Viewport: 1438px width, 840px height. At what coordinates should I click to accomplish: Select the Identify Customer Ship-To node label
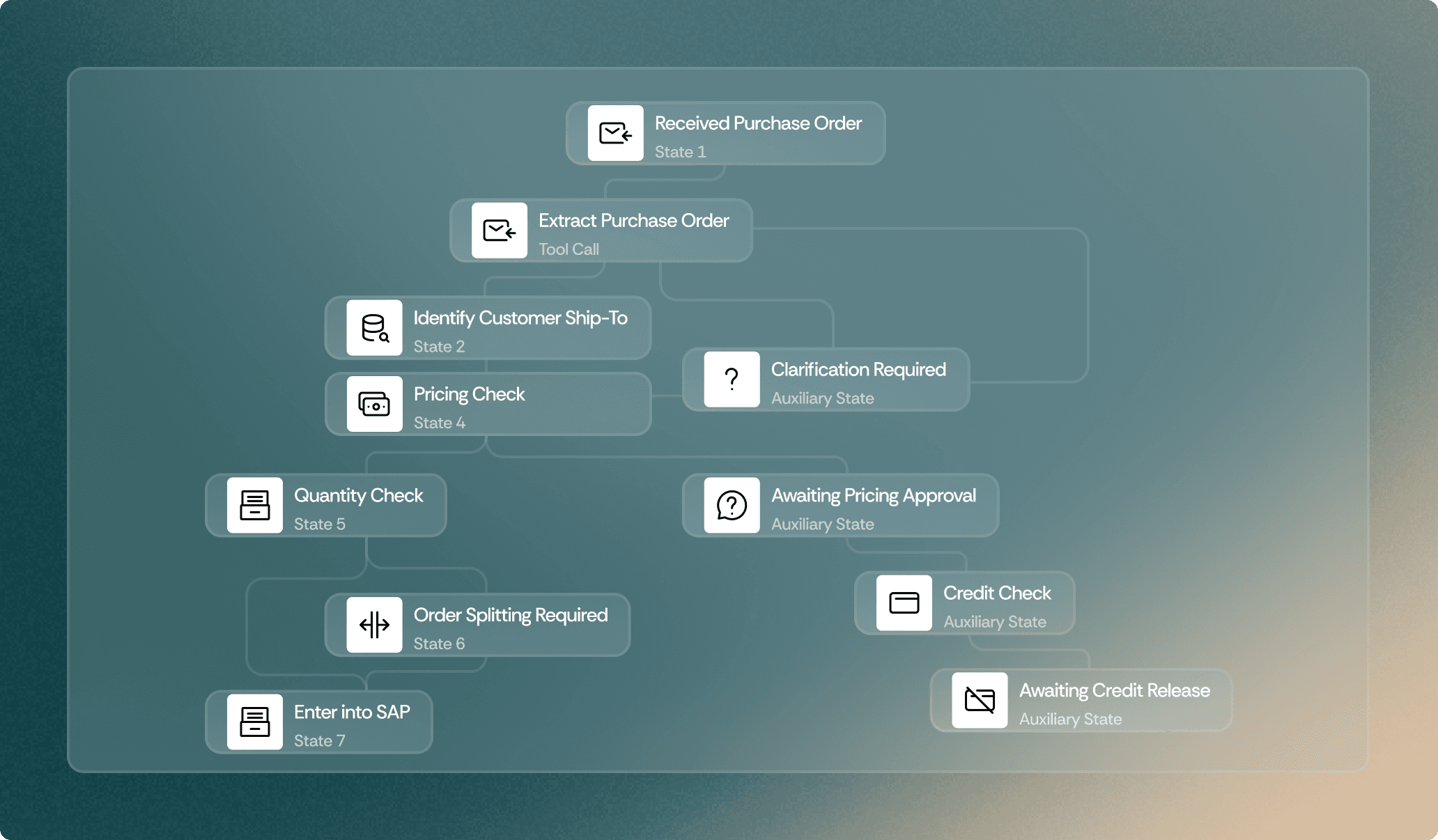point(520,318)
